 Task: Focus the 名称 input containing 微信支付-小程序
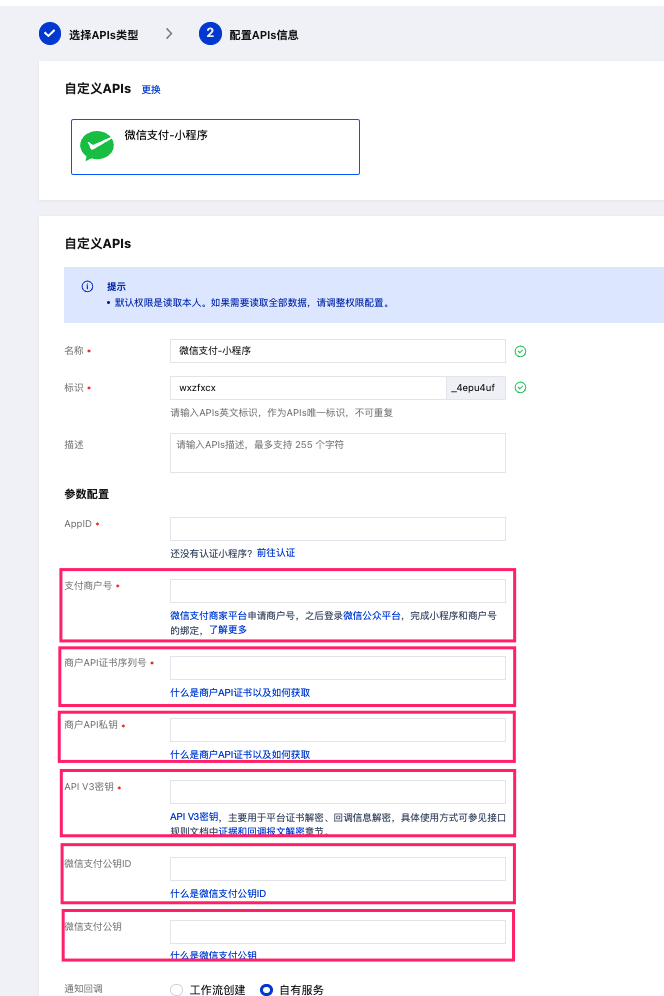[x=337, y=351]
